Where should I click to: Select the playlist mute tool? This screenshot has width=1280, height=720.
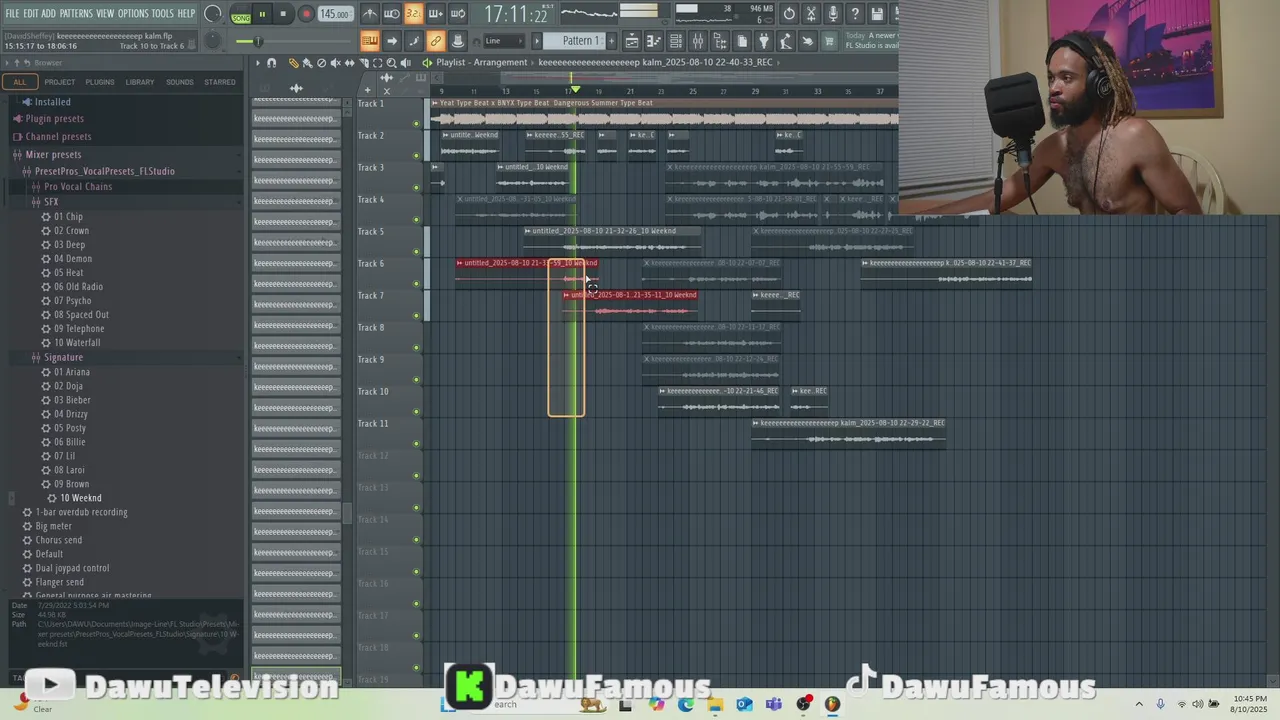pos(335,62)
